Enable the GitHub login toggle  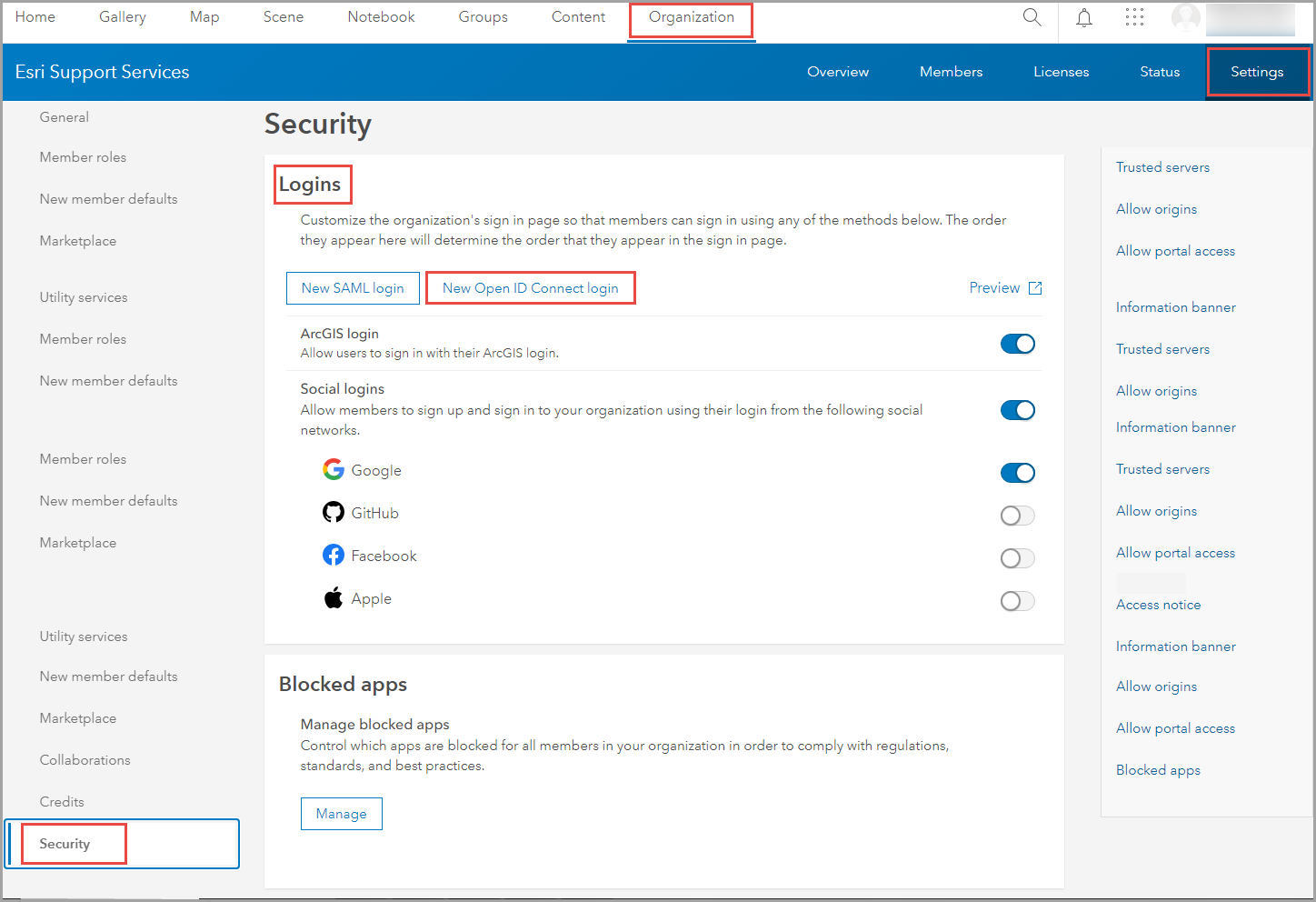click(1017, 516)
